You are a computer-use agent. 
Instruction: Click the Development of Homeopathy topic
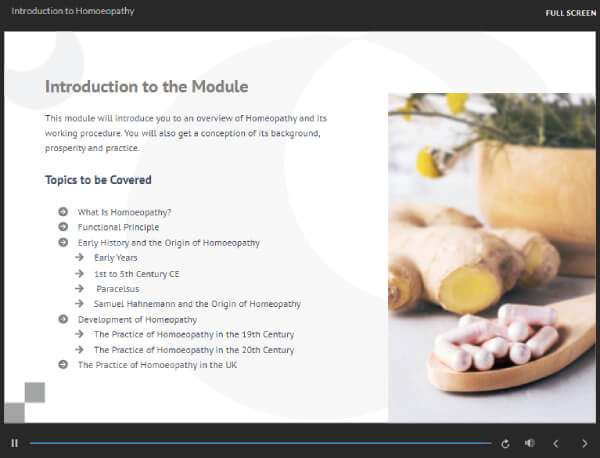click(137, 319)
